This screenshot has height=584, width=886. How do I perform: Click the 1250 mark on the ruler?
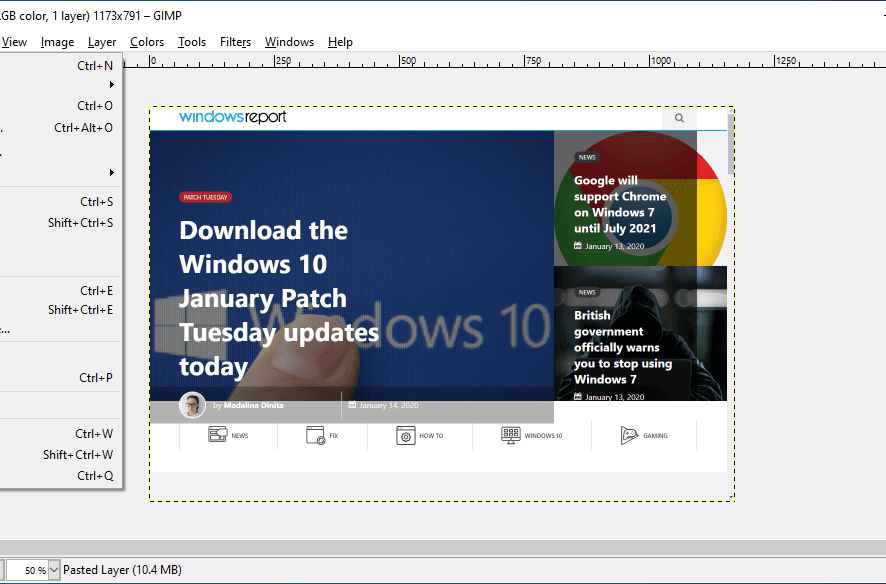point(785,60)
